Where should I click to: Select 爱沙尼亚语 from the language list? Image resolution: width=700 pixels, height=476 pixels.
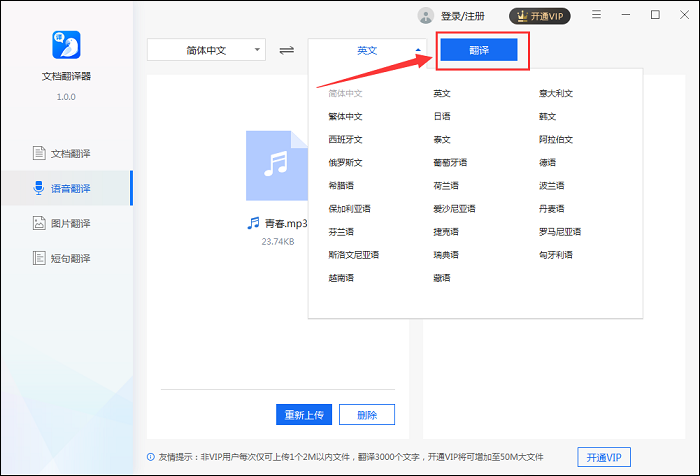pos(454,209)
